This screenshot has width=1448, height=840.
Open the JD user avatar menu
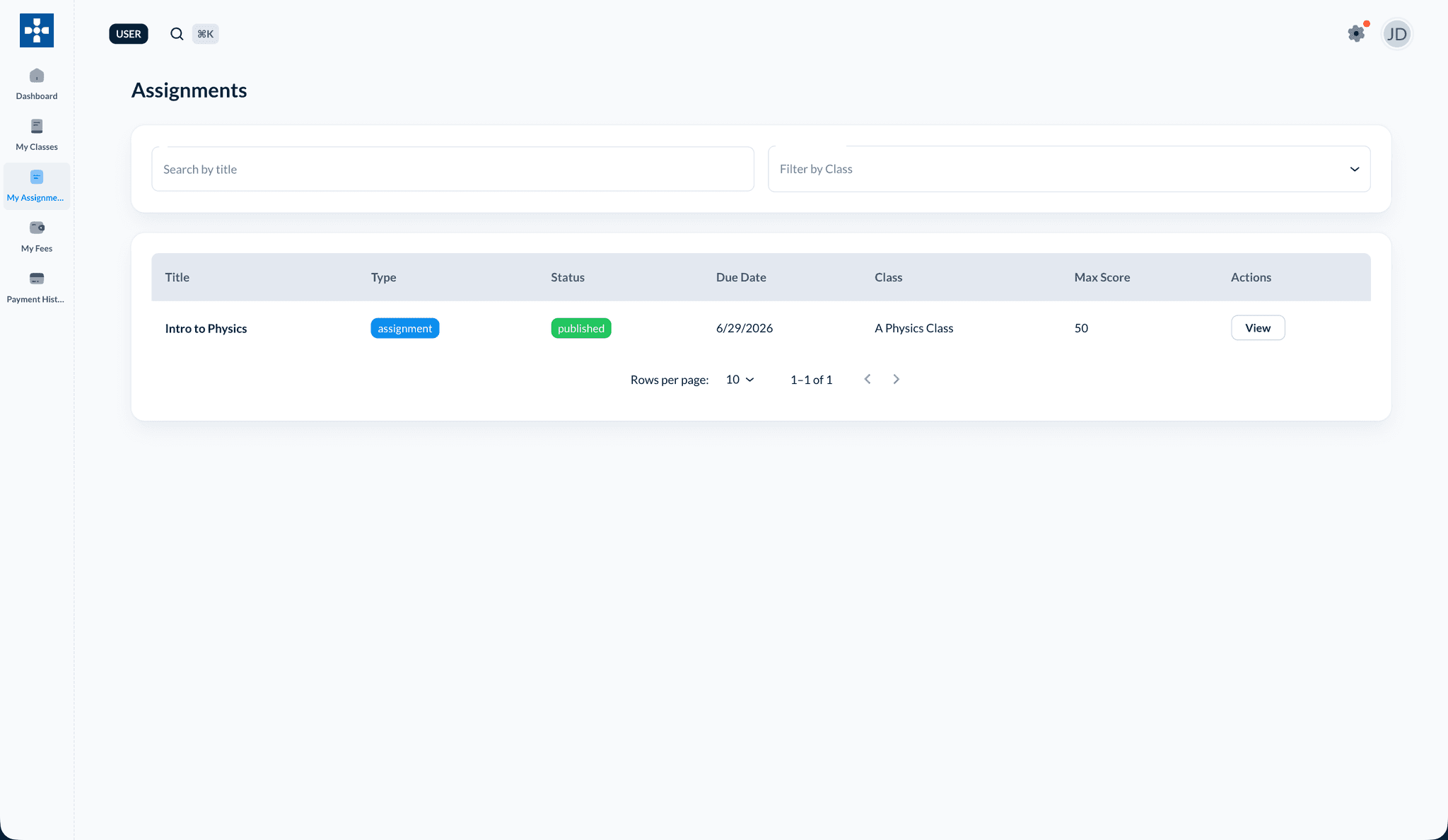1396,34
